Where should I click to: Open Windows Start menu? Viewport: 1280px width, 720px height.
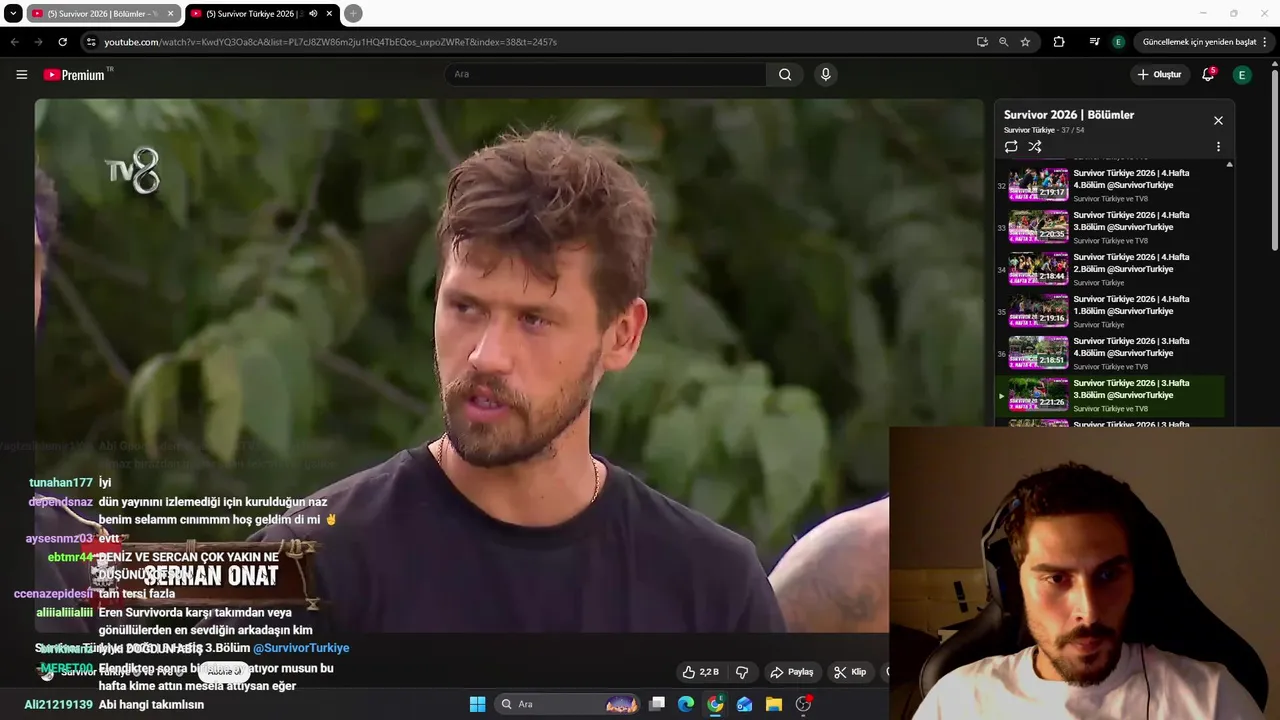pos(477,704)
